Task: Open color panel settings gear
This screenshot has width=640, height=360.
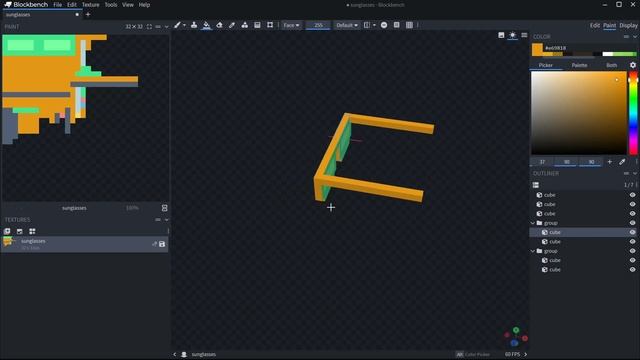Action: tap(633, 65)
